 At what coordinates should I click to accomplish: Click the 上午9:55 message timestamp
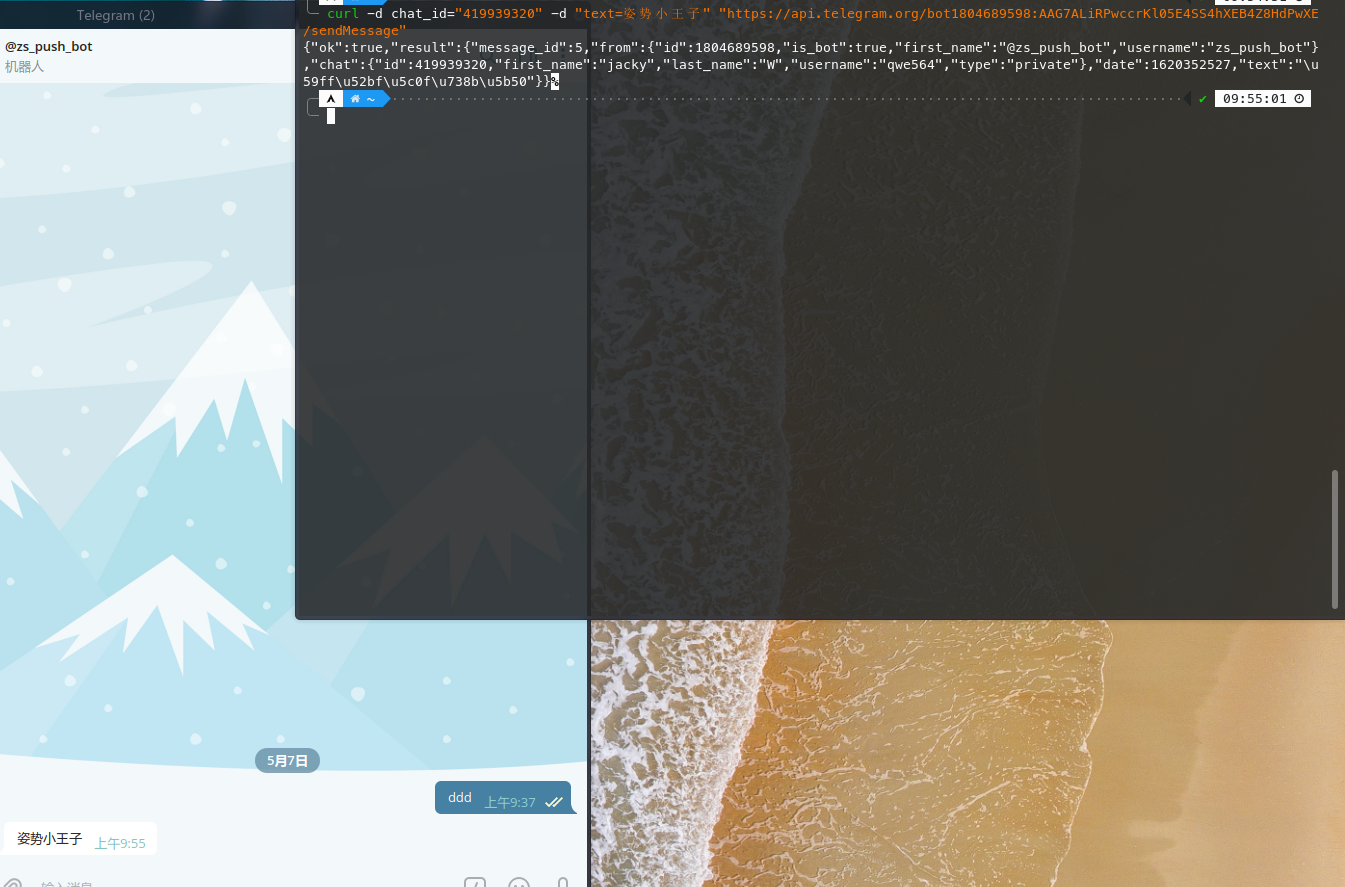pyautogui.click(x=120, y=844)
